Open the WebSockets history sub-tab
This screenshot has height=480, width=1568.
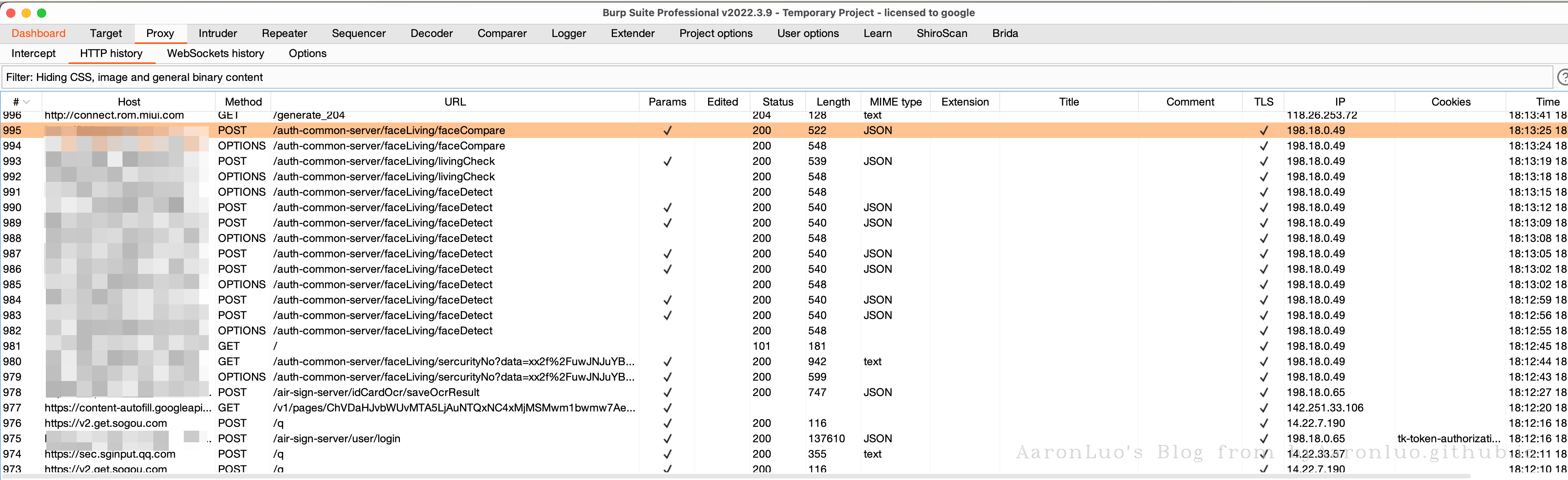[x=215, y=54]
